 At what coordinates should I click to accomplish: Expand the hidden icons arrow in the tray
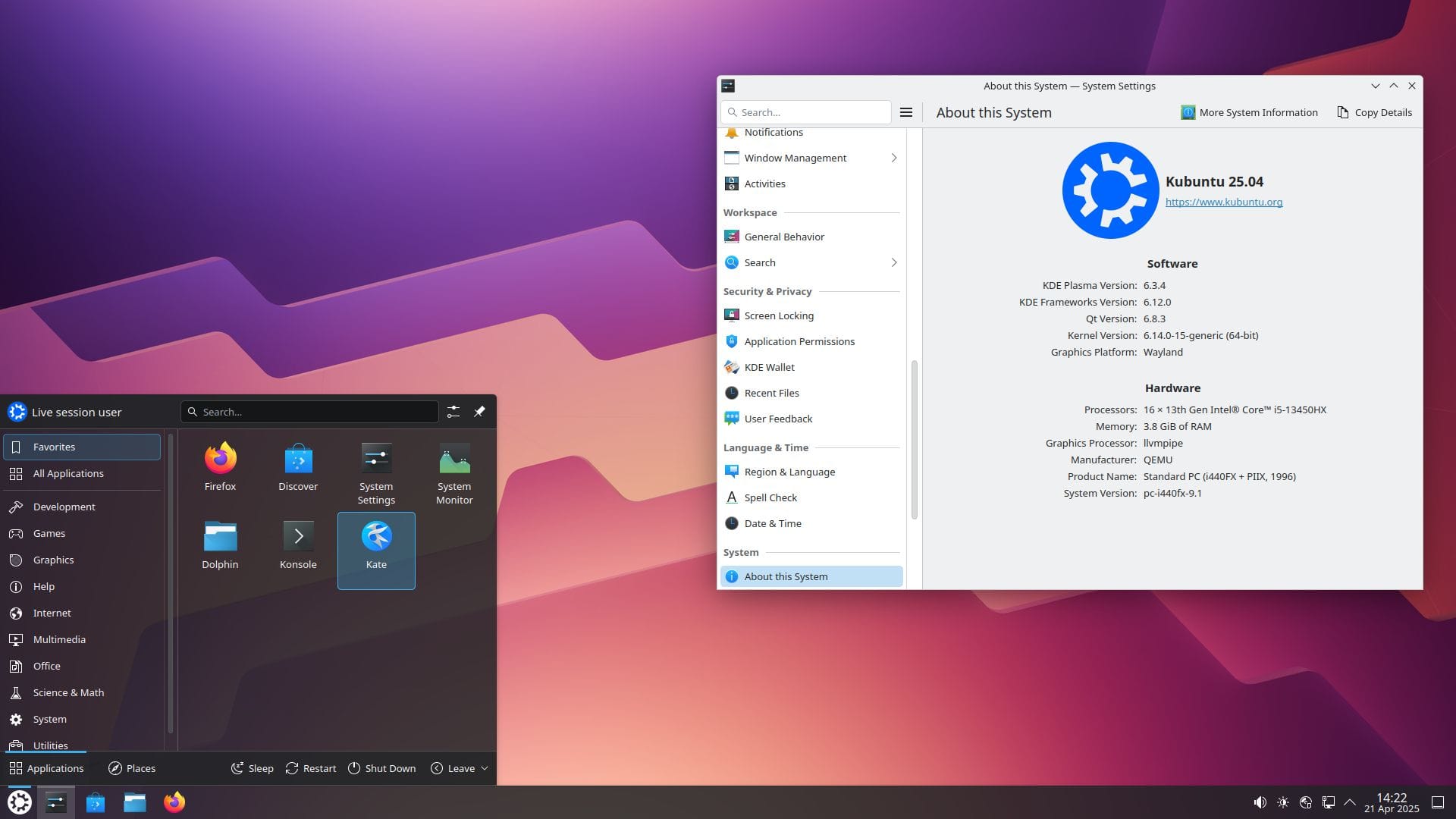coord(1351,802)
